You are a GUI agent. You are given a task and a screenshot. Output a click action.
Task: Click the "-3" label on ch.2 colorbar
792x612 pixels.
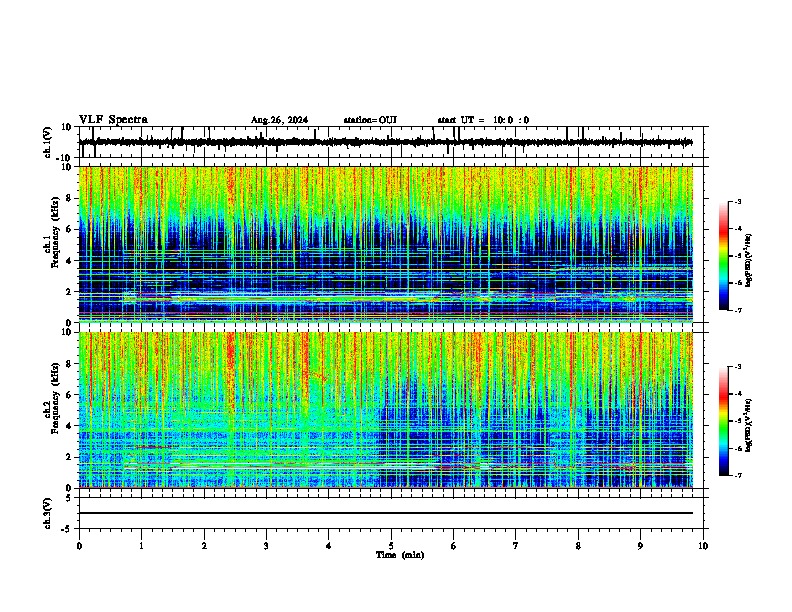(738, 367)
